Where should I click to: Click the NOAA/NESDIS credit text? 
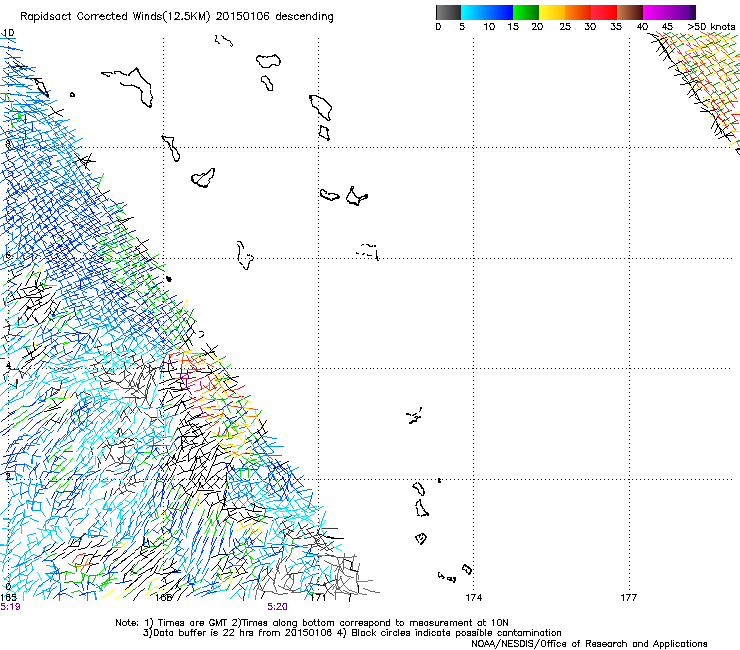[x=589, y=644]
